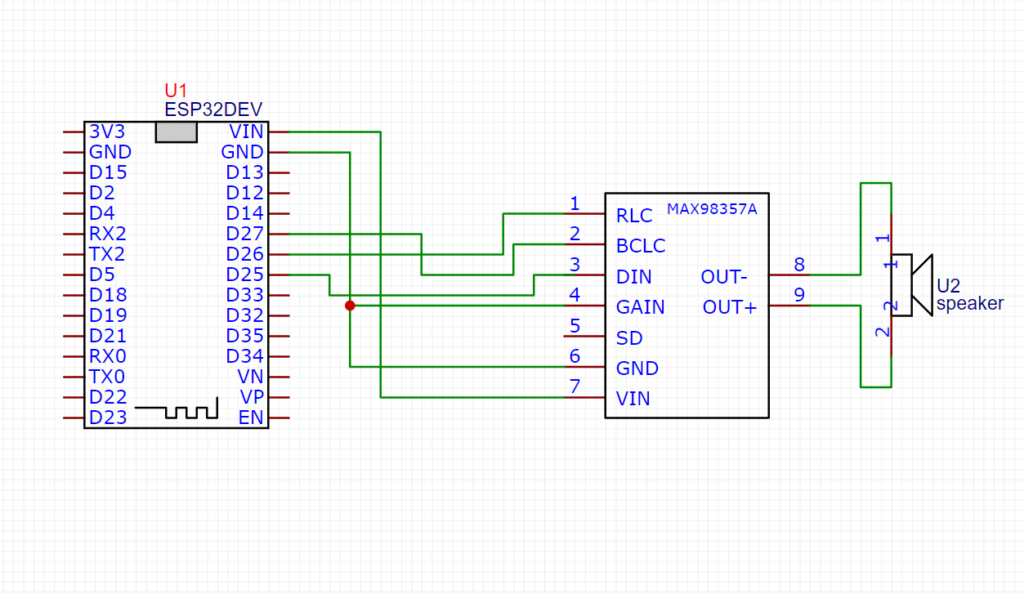Select the RX2 pin label
Image resolution: width=1024 pixels, height=594 pixels.
(108, 234)
